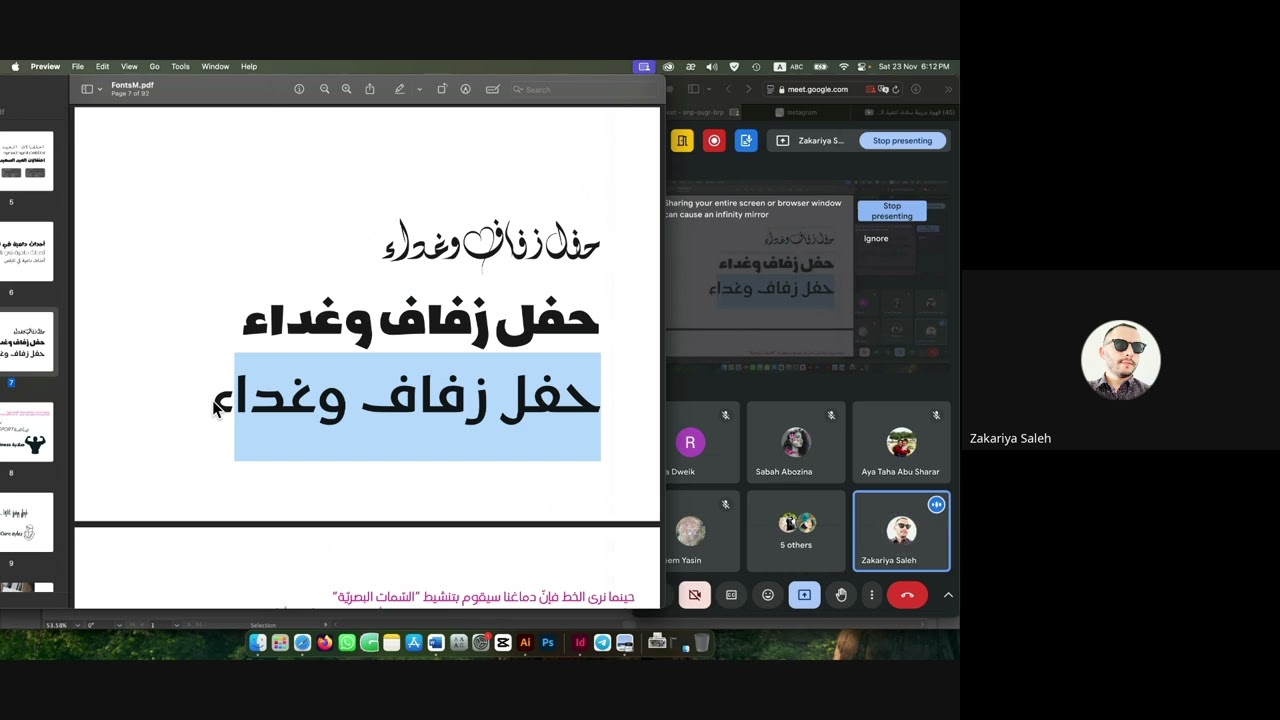Image resolution: width=1280 pixels, height=720 pixels.
Task: Zoom in in the Preview toolbar
Action: tap(346, 89)
